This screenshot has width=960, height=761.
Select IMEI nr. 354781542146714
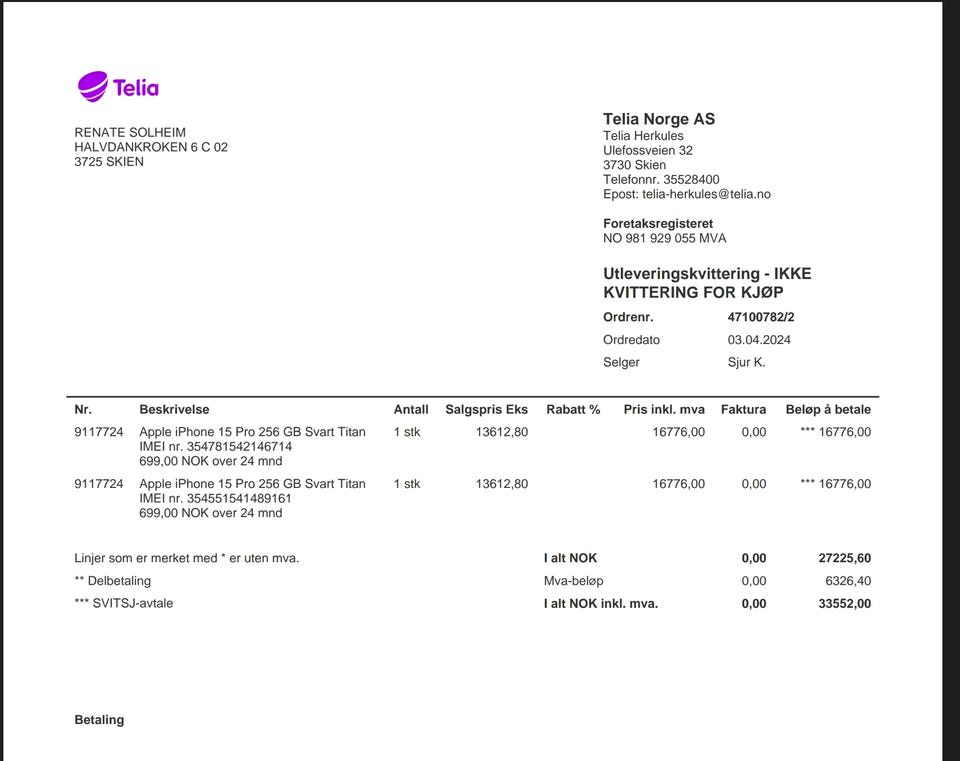coord(216,446)
